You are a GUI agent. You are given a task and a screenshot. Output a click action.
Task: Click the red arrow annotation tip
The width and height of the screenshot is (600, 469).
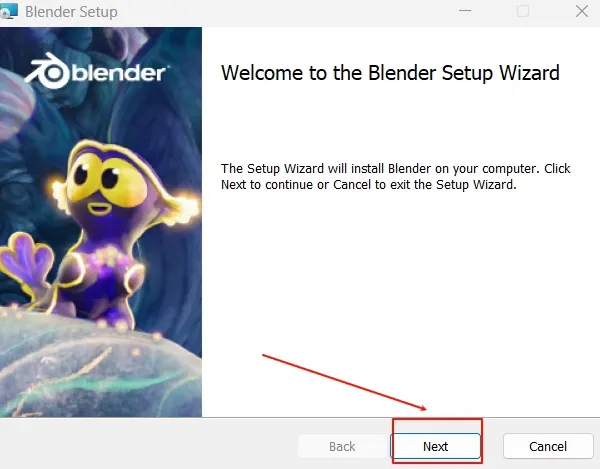425,409
